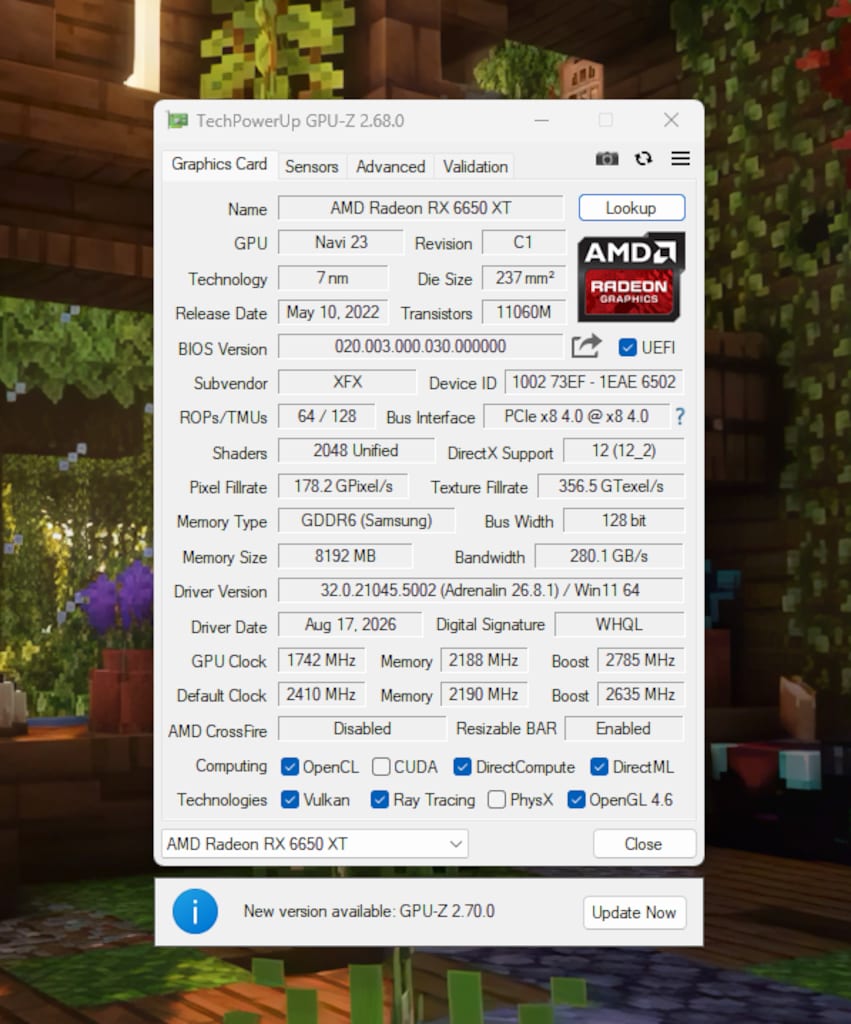This screenshot has height=1024, width=851.
Task: Click the Driver Version field
Action: pyautogui.click(x=481, y=590)
